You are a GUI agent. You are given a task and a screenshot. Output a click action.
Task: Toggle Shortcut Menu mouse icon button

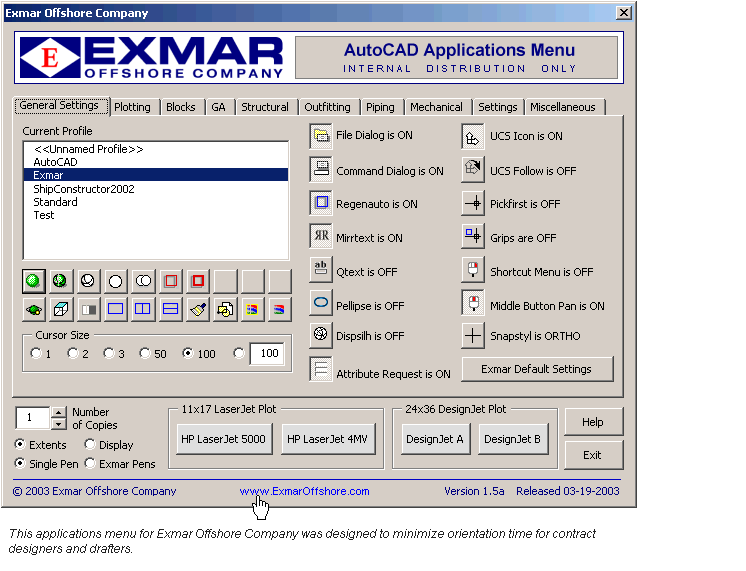(x=473, y=270)
